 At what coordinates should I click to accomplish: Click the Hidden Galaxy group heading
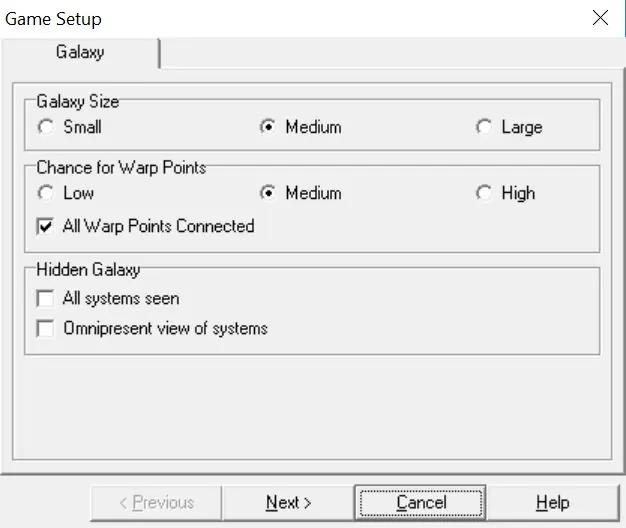click(88, 270)
